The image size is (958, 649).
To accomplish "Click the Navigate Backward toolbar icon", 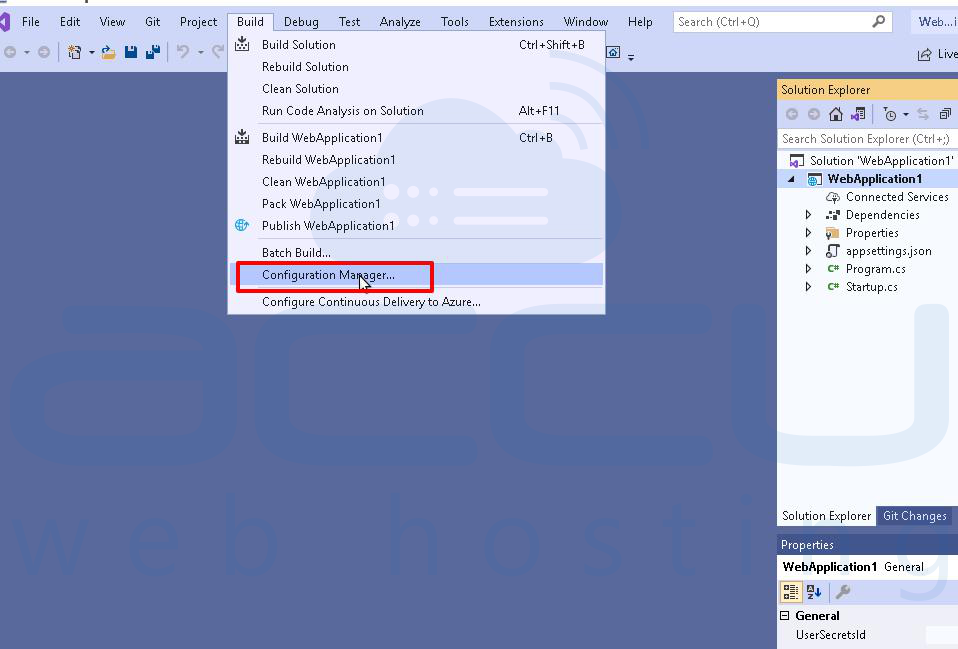I will (x=10, y=53).
